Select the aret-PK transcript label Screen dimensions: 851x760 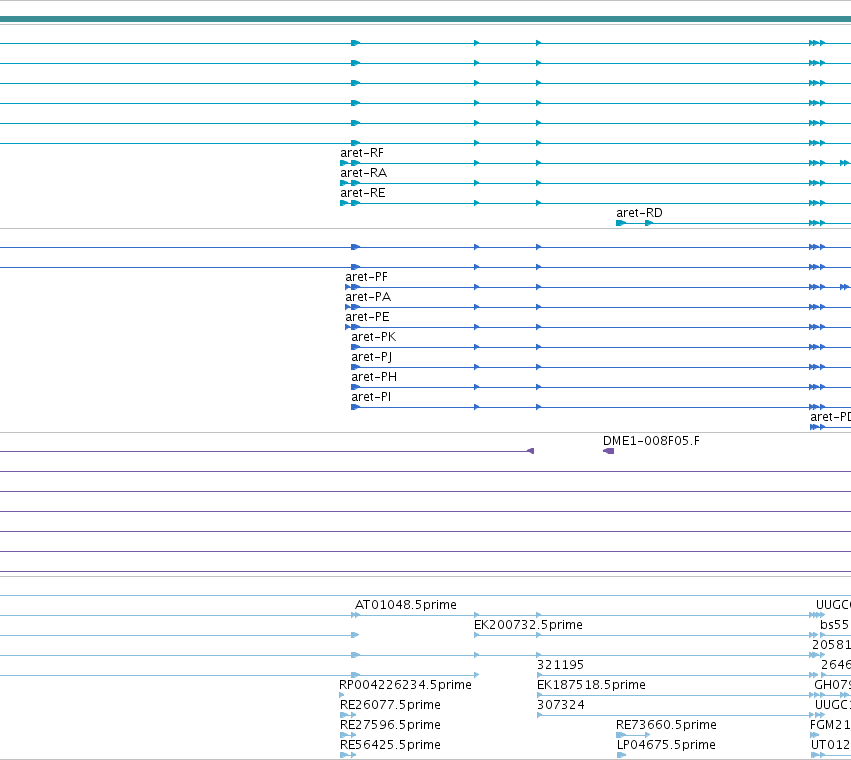tap(374, 337)
